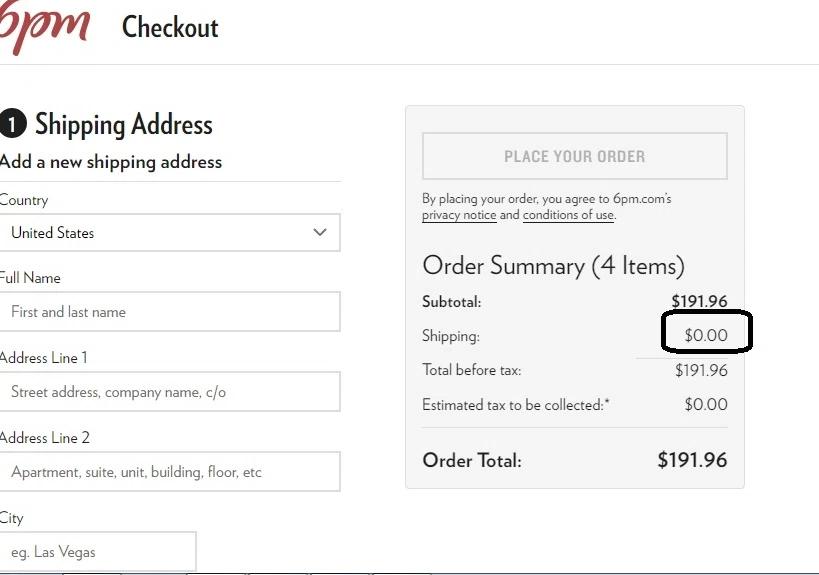Click the Order Total amount in bold
The height and width of the screenshot is (575, 819).
[x=692, y=460]
